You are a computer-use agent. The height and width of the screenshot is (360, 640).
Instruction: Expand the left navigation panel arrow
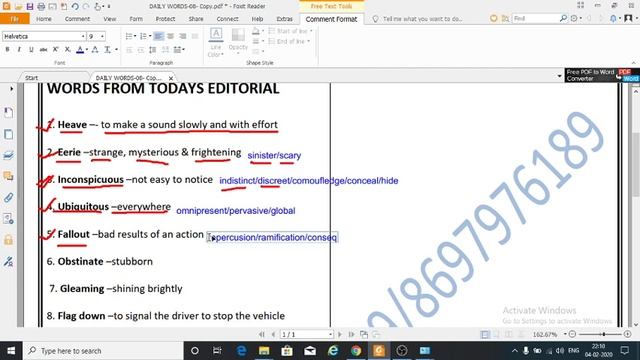pos(11,89)
